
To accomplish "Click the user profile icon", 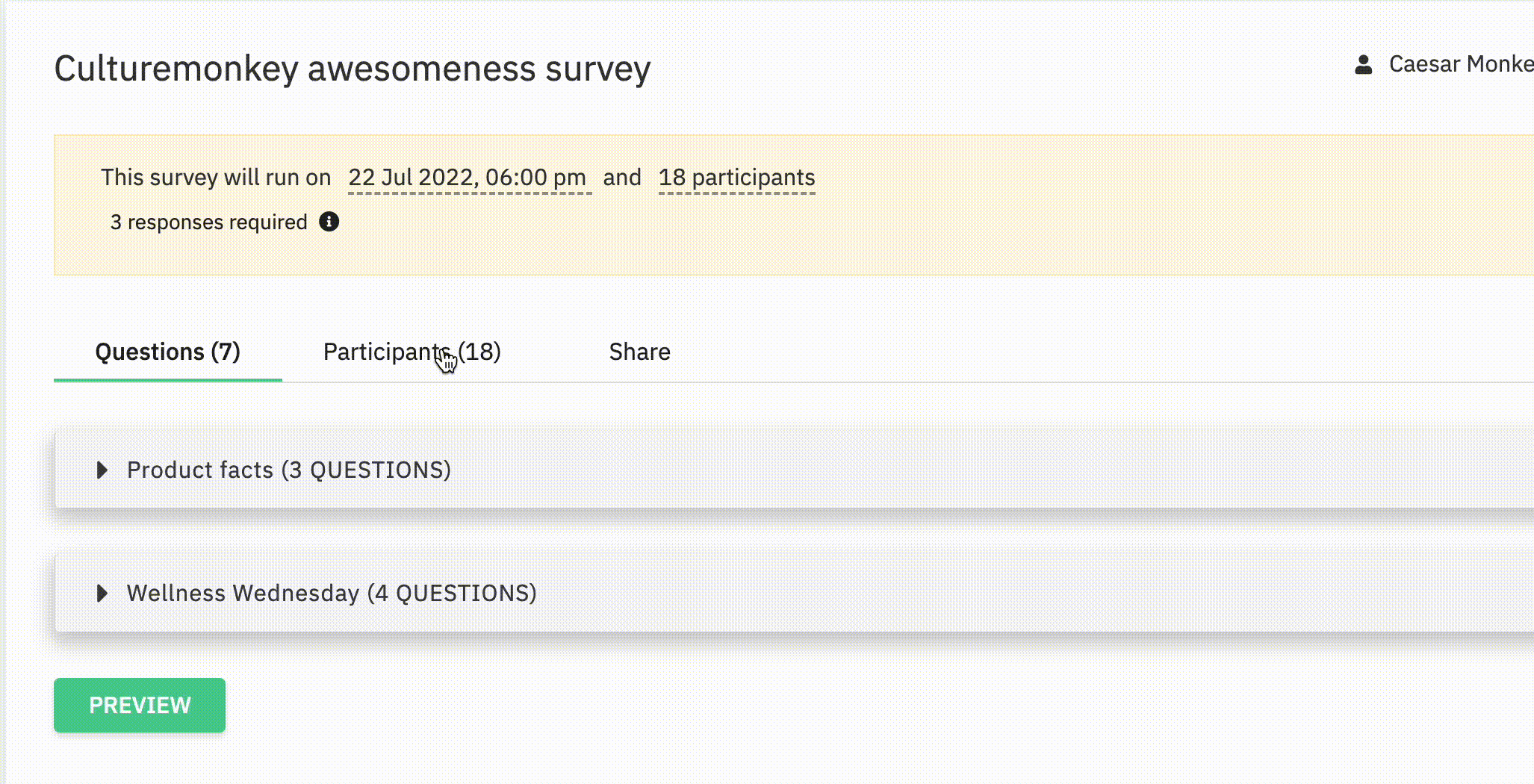I will [x=1364, y=64].
